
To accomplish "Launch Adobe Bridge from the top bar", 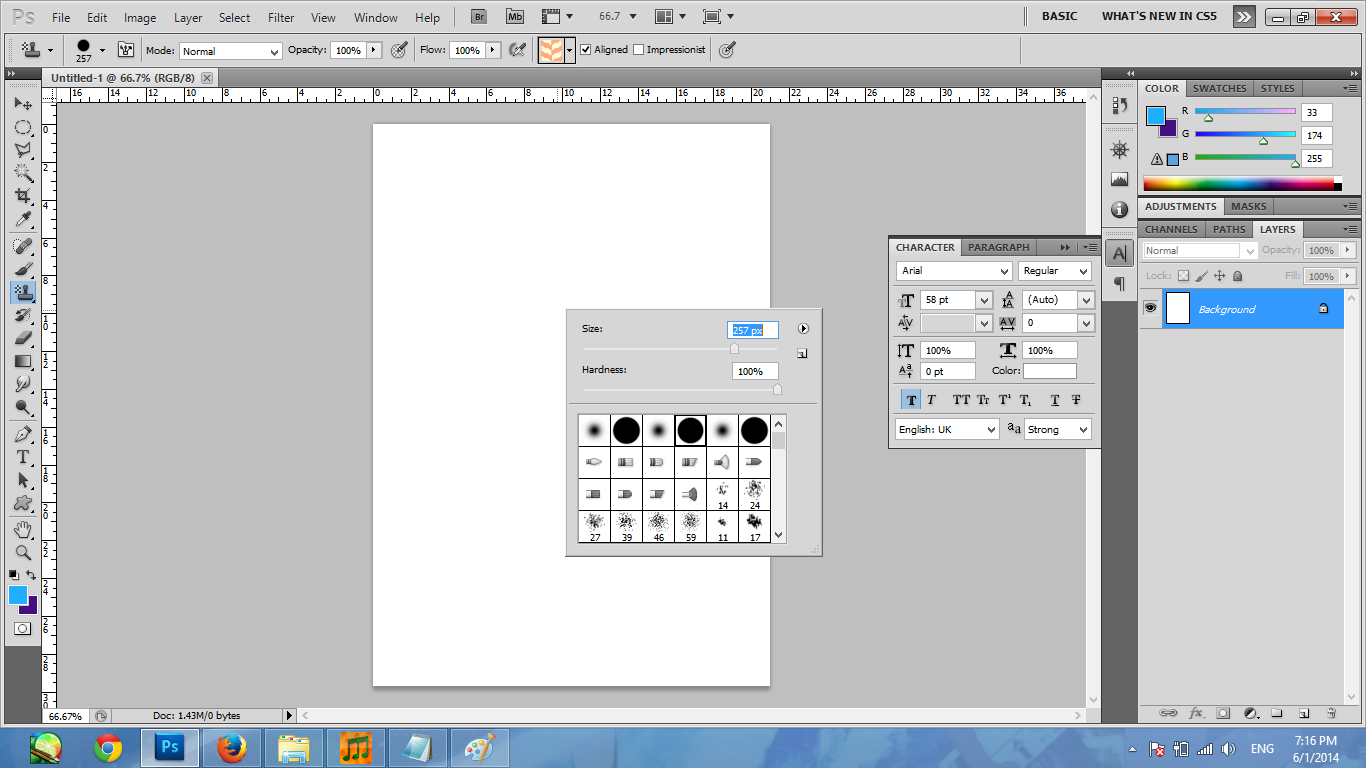I will (x=480, y=17).
